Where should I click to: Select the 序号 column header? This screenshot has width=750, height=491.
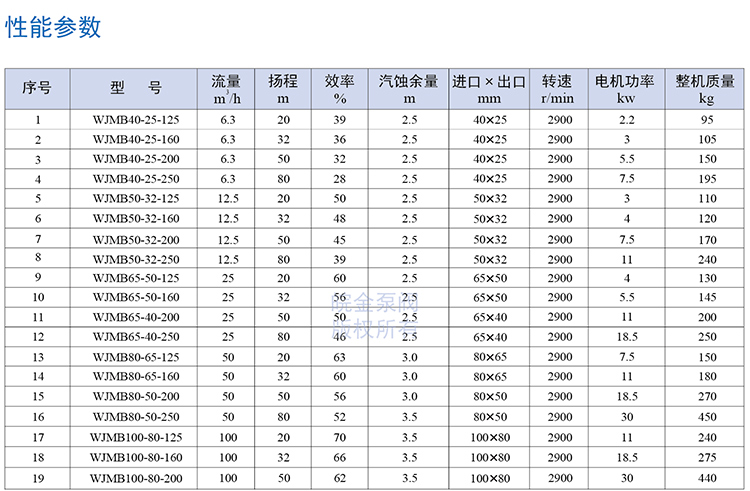(38, 89)
